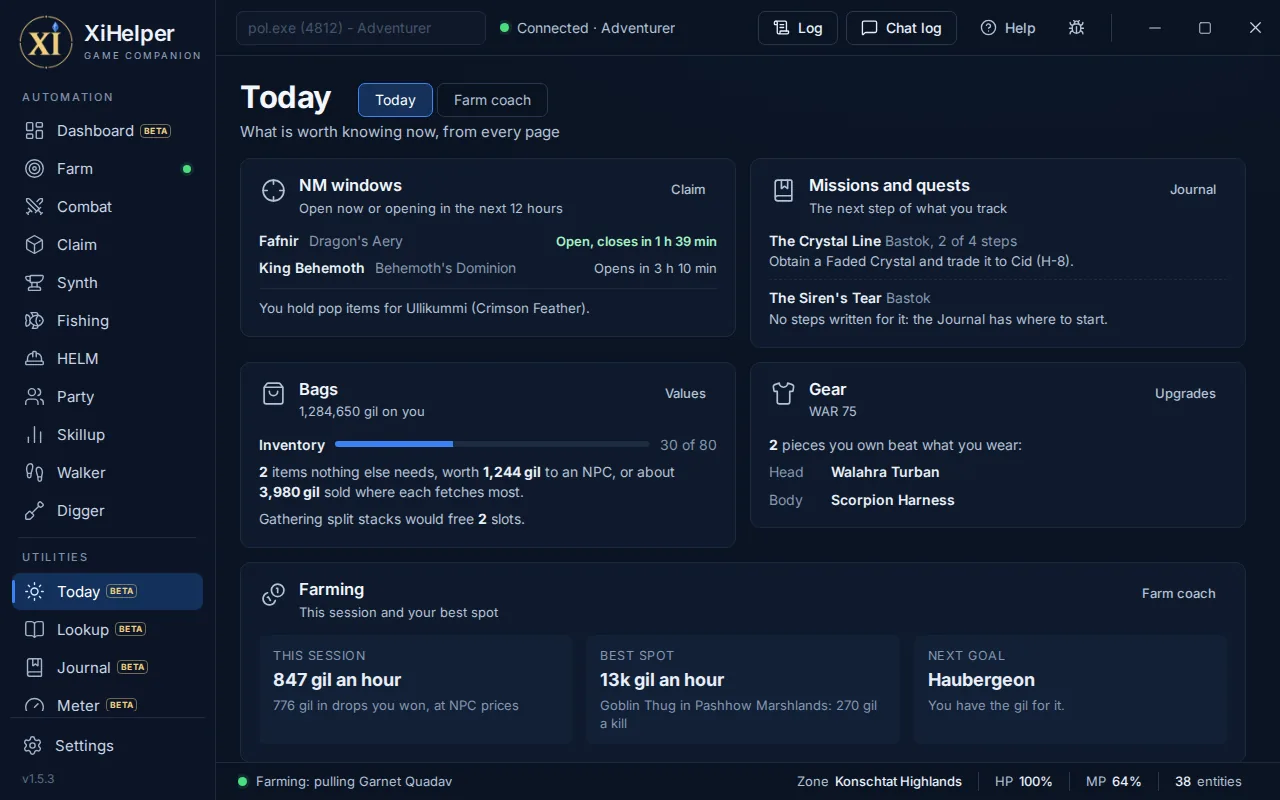
Task: Click the '13k gil an hour' best spot tile
Action: [743, 690]
